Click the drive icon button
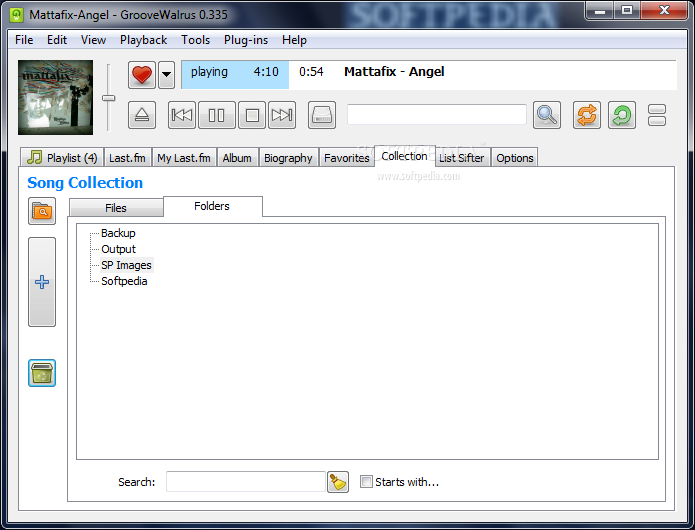The height and width of the screenshot is (530, 695). click(322, 115)
